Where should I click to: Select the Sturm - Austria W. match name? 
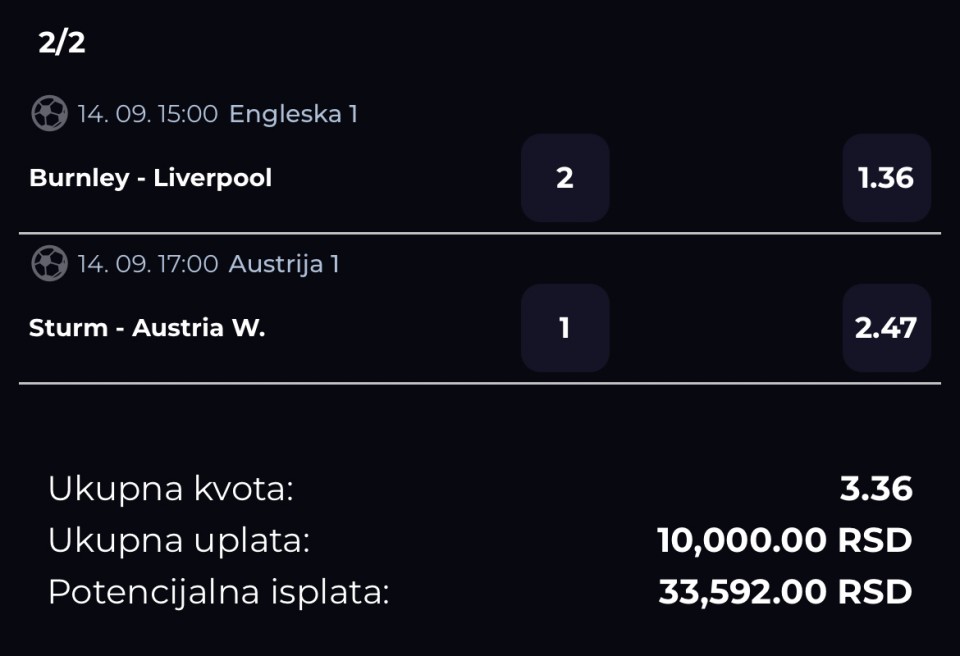(147, 328)
